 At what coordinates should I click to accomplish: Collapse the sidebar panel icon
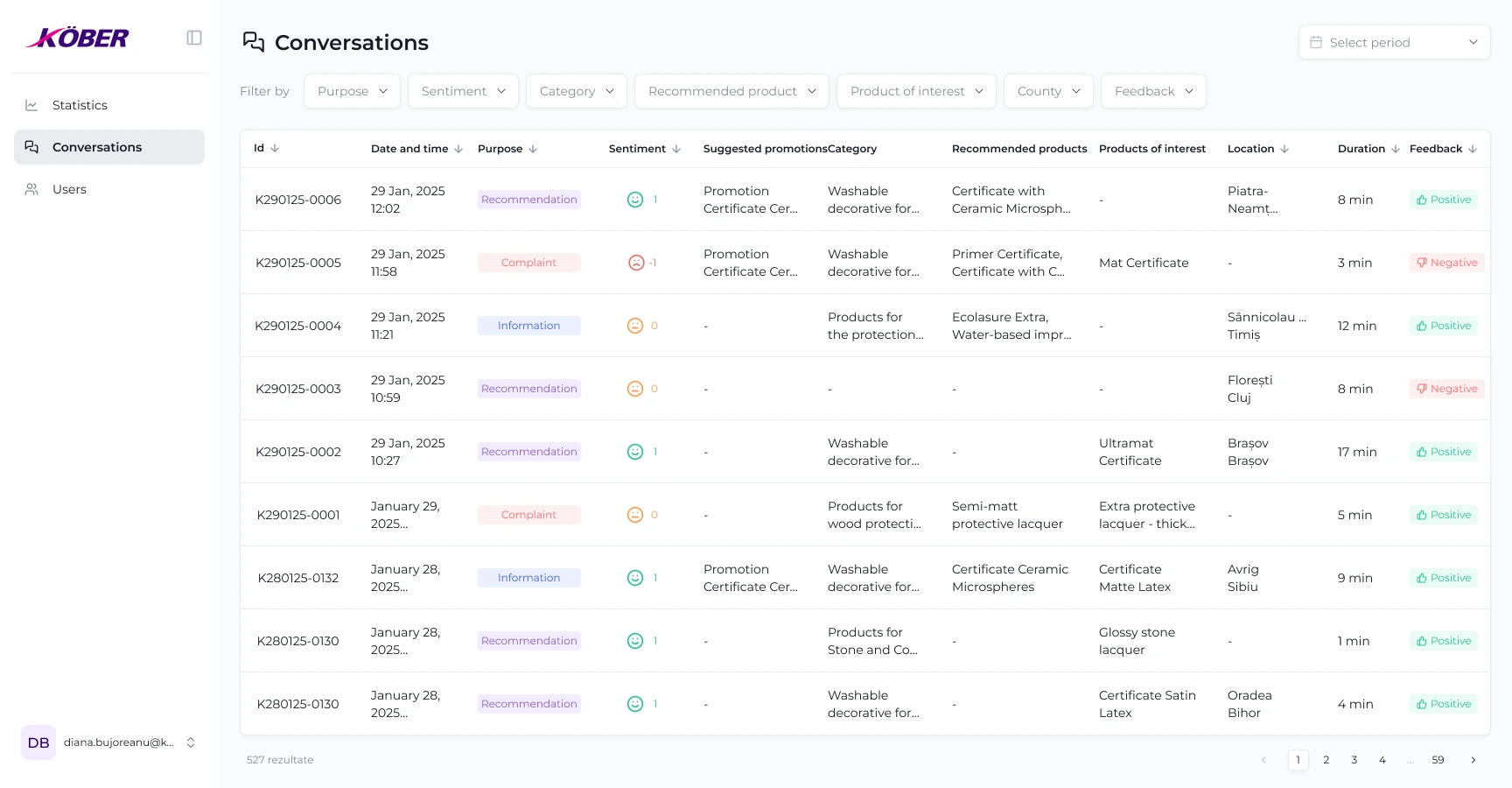[194, 38]
